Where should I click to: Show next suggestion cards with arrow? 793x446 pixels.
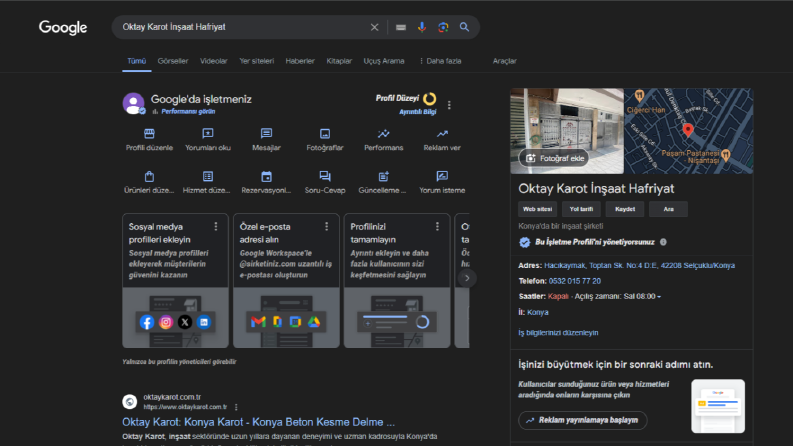(467, 278)
